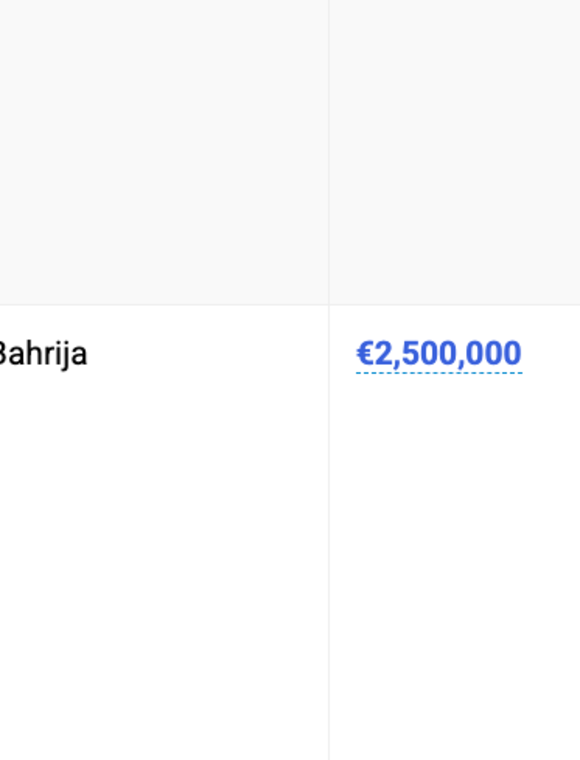The image size is (580, 760).
Task: Click the euro sign in the price
Action: tap(365, 353)
